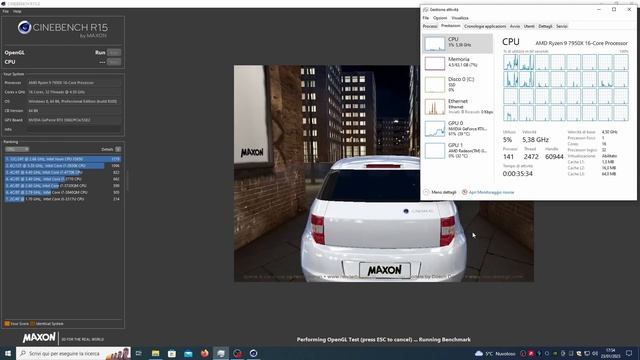The width and height of the screenshot is (640, 360).
Task: Select the first ranking row, scoring 1279
Action: click(62, 159)
